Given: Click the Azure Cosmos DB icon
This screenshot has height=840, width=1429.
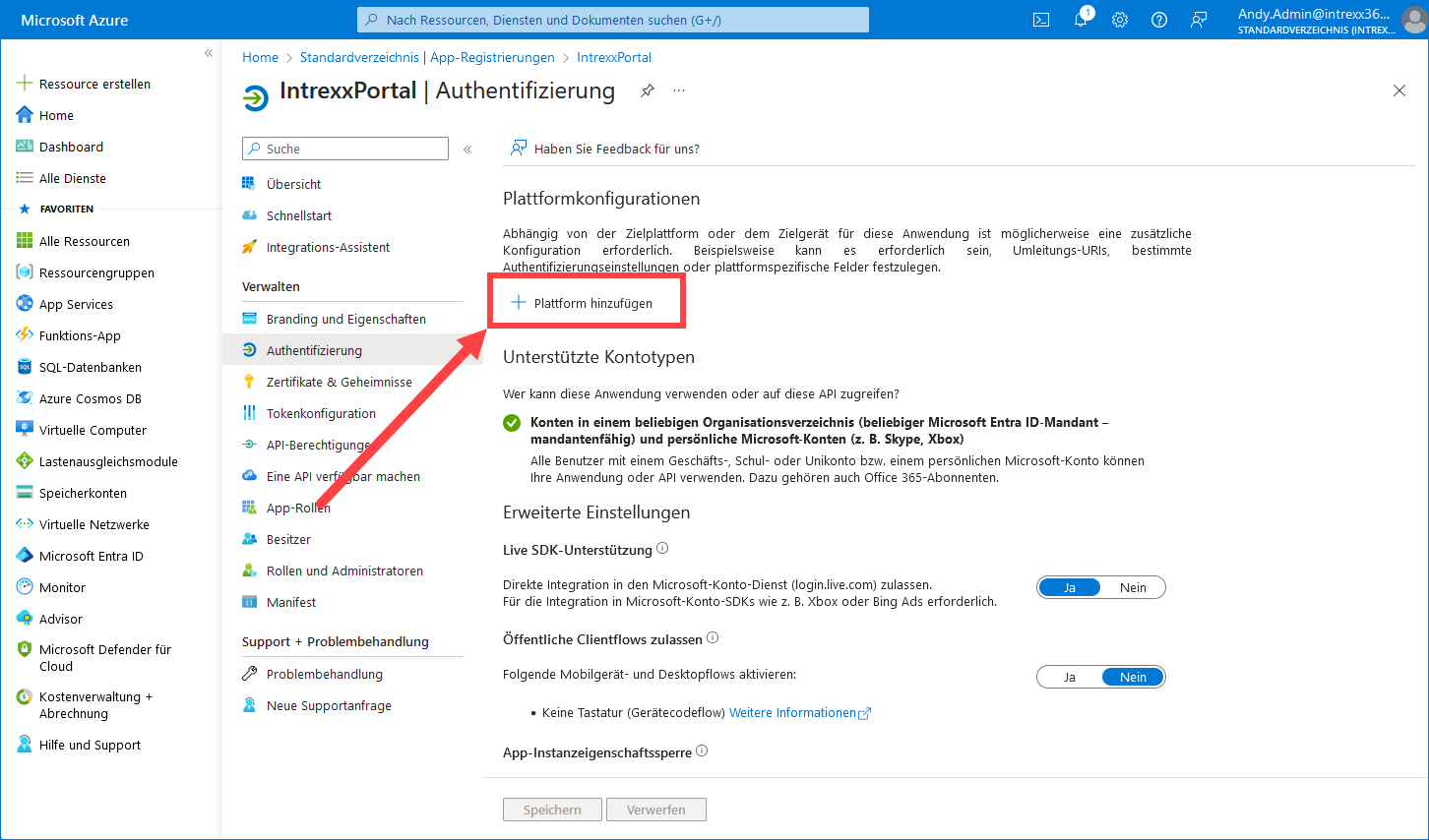Looking at the screenshot, I should (25, 398).
